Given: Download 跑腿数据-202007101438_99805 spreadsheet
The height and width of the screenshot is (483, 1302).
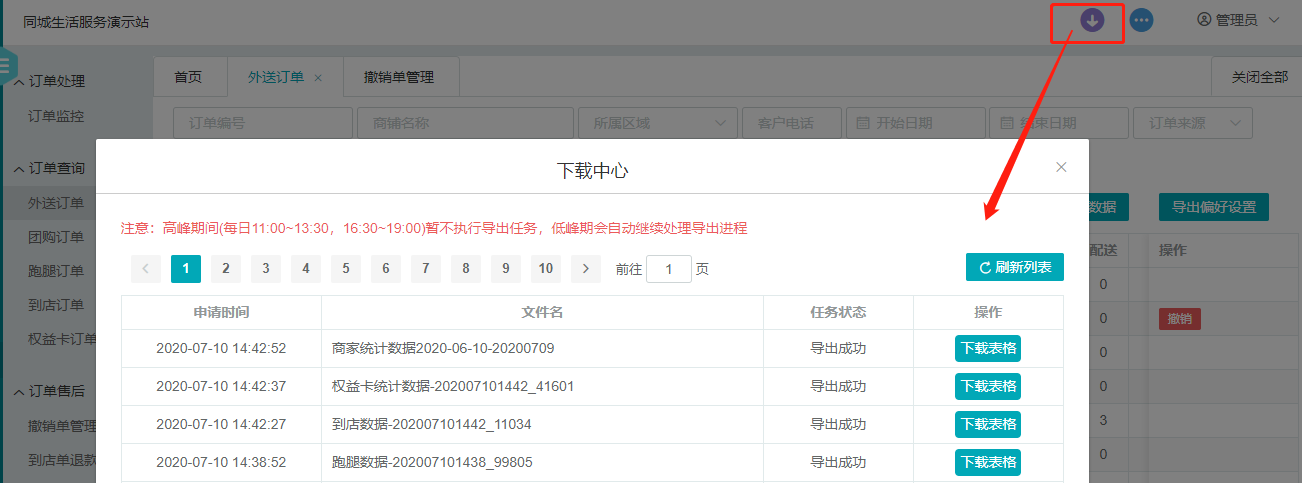Looking at the screenshot, I should (988, 462).
